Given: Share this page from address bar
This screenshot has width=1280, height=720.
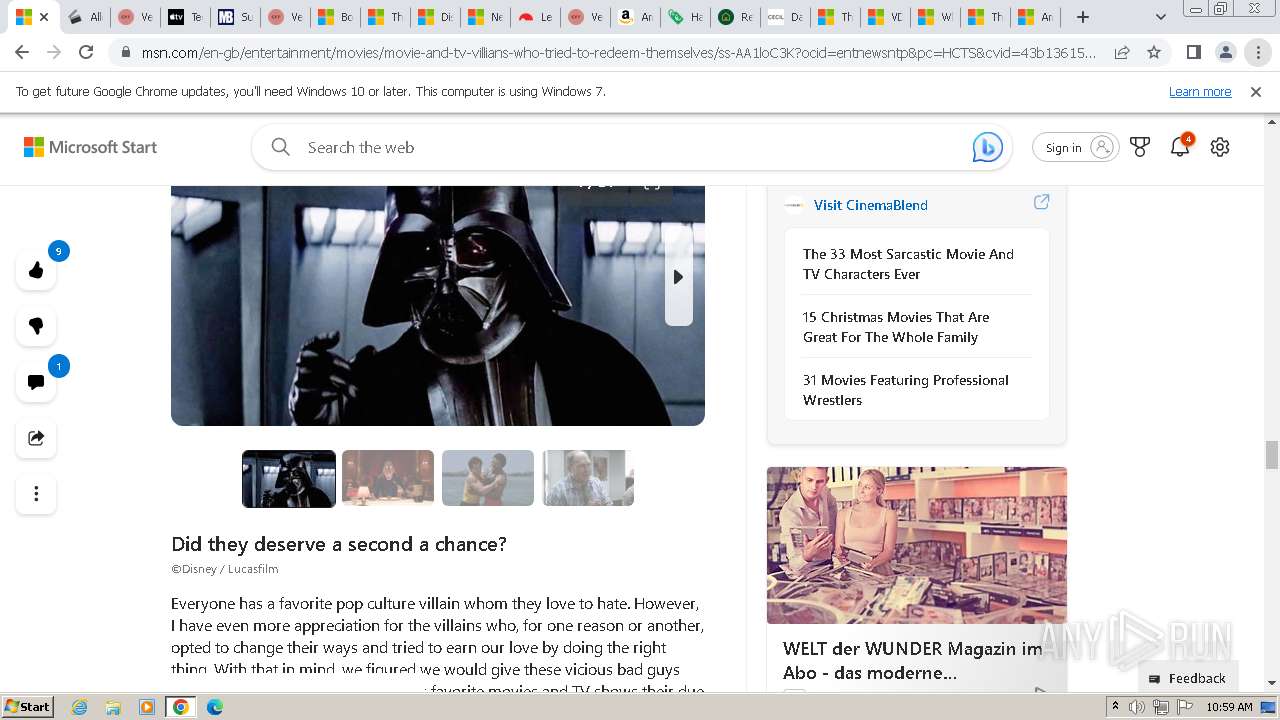Looking at the screenshot, I should point(1122,52).
